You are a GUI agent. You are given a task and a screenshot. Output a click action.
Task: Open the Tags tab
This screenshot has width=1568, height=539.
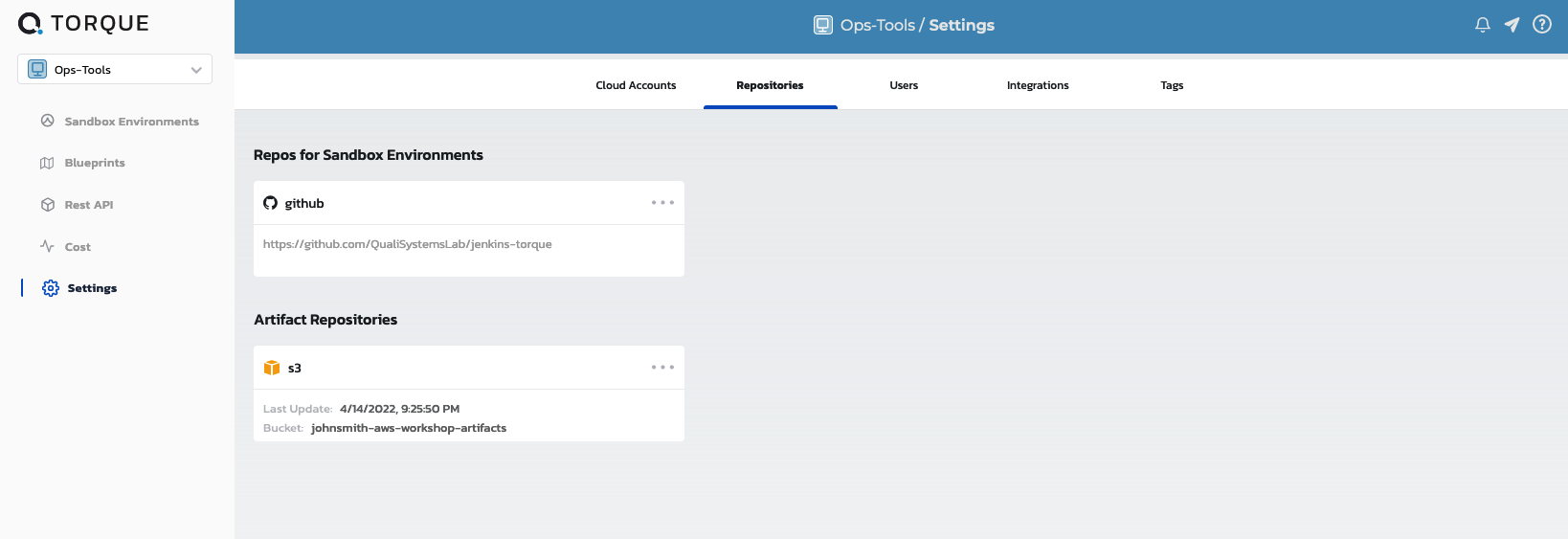click(1172, 85)
